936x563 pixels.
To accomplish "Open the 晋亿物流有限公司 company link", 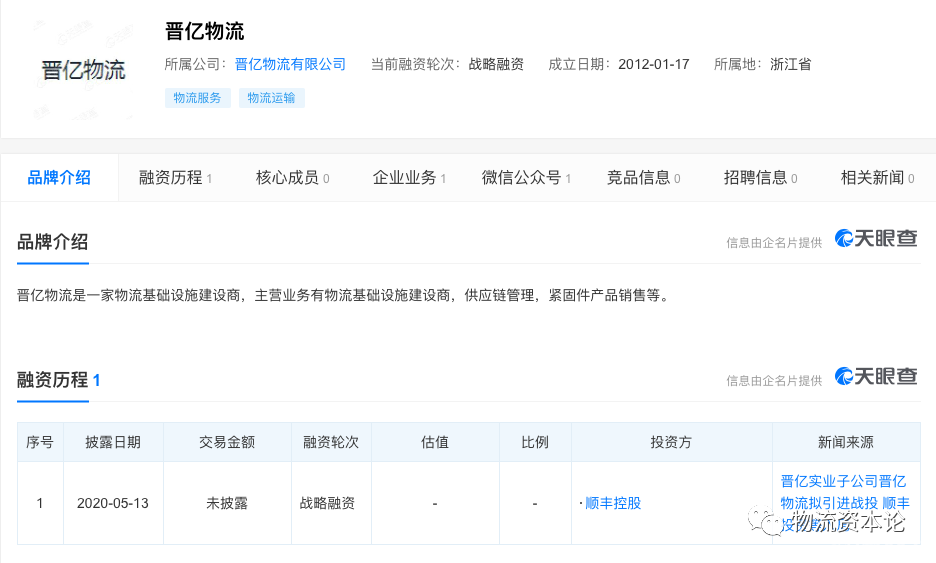I will (x=290, y=64).
